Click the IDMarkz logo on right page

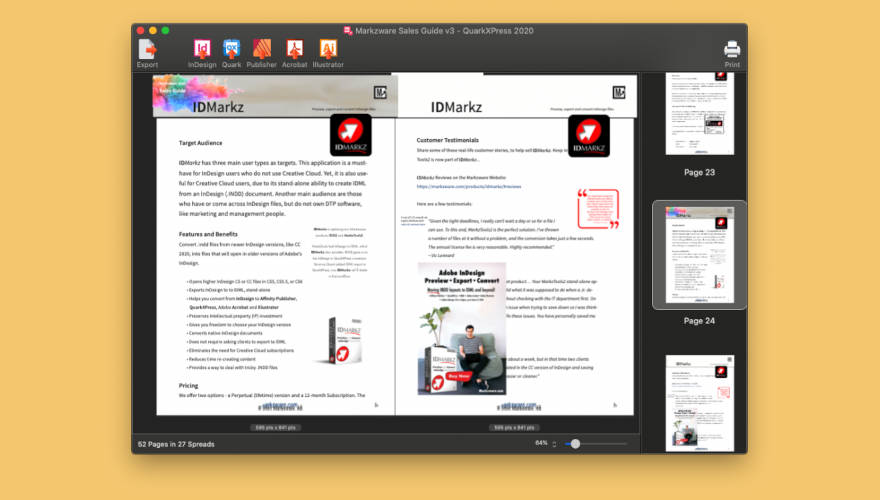pos(589,136)
